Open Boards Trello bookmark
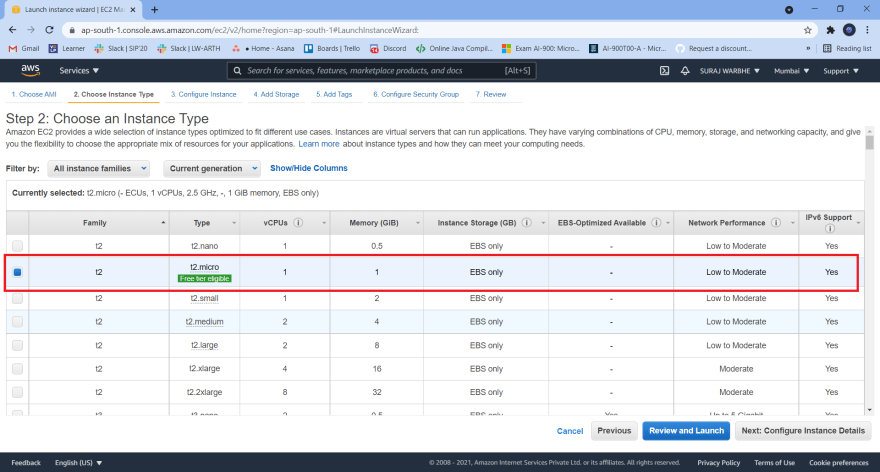 pyautogui.click(x=332, y=49)
